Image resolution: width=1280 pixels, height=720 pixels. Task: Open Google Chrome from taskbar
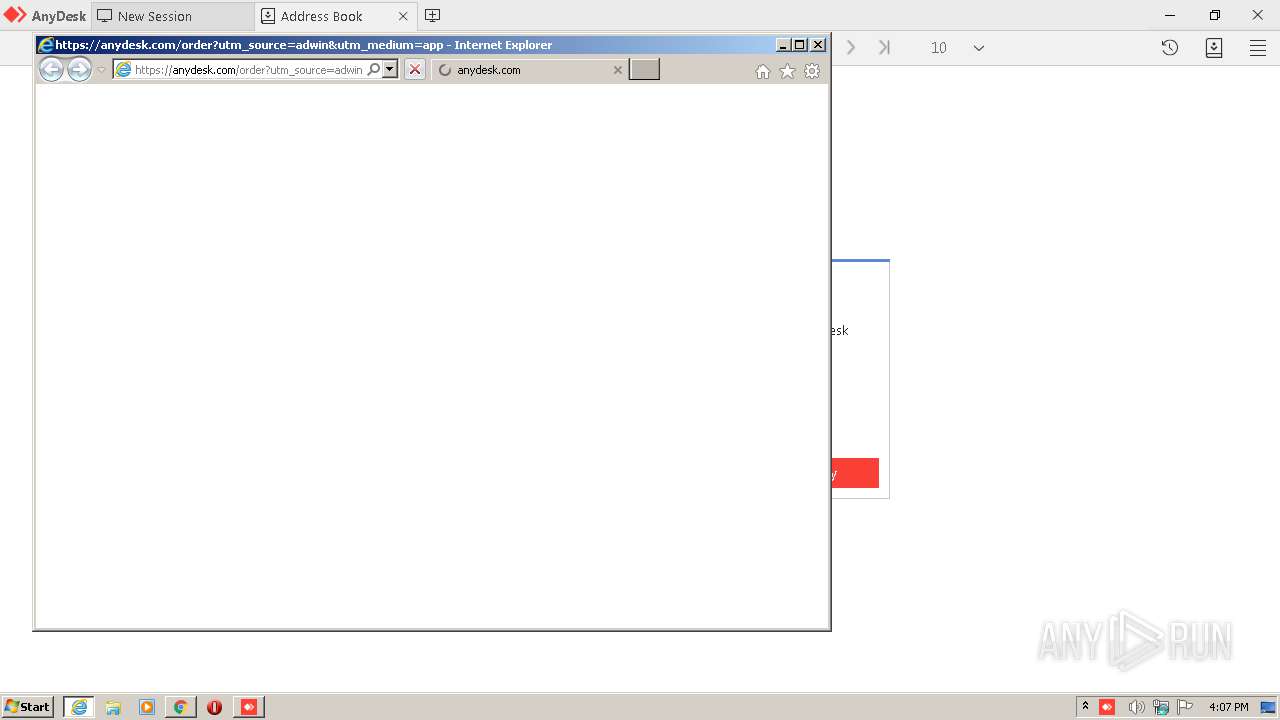click(181, 707)
